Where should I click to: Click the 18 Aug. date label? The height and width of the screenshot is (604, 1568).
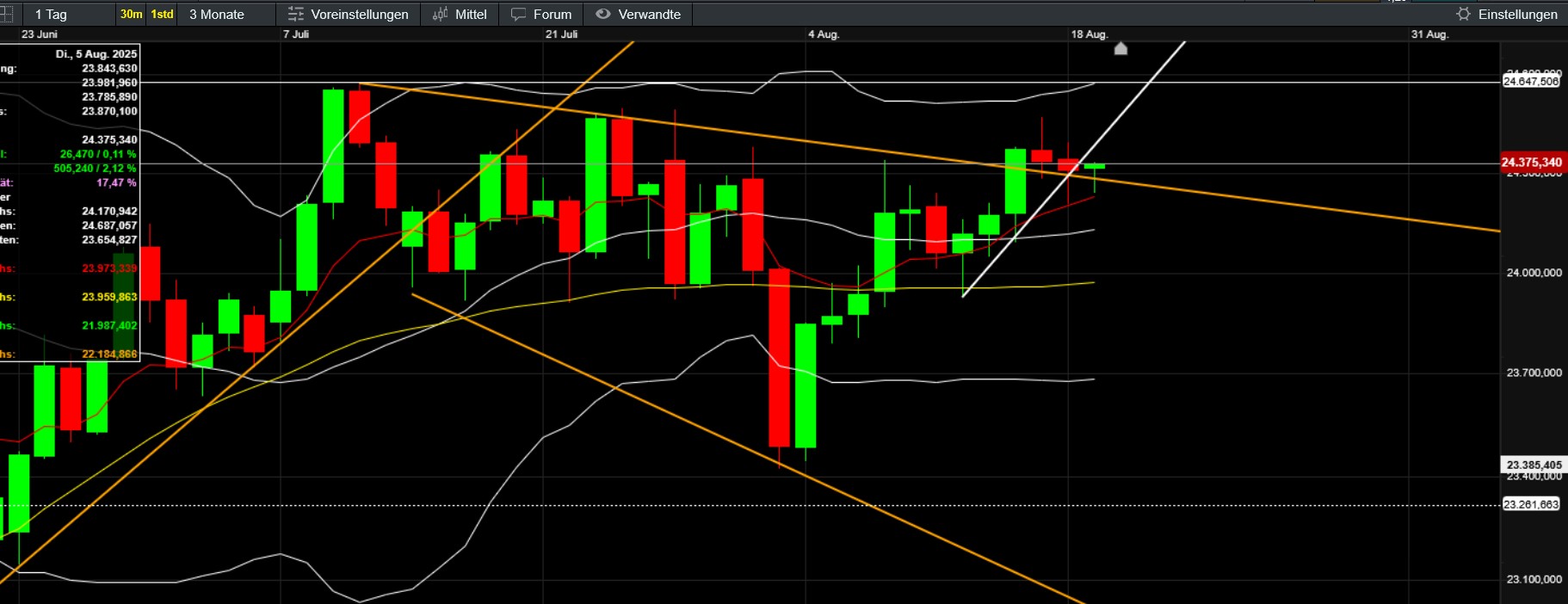click(1090, 34)
